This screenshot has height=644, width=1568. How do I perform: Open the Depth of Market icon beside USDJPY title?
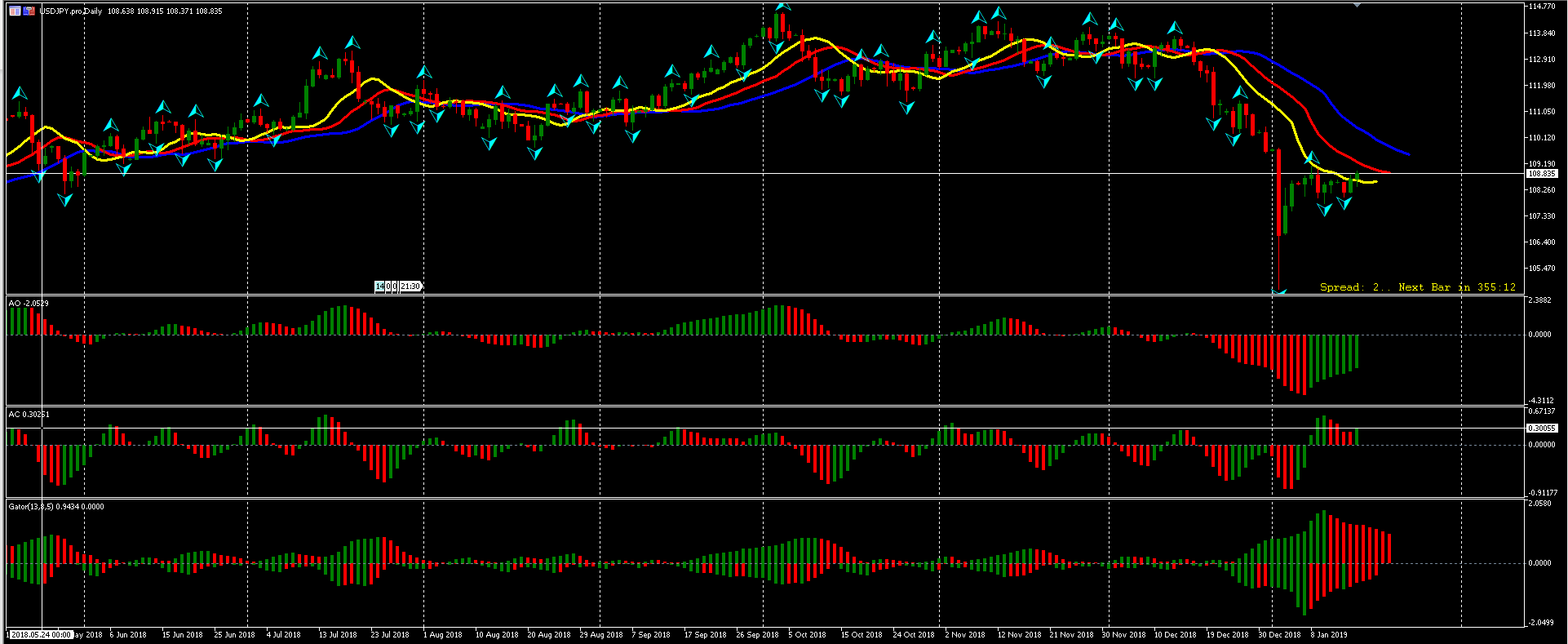coord(29,11)
